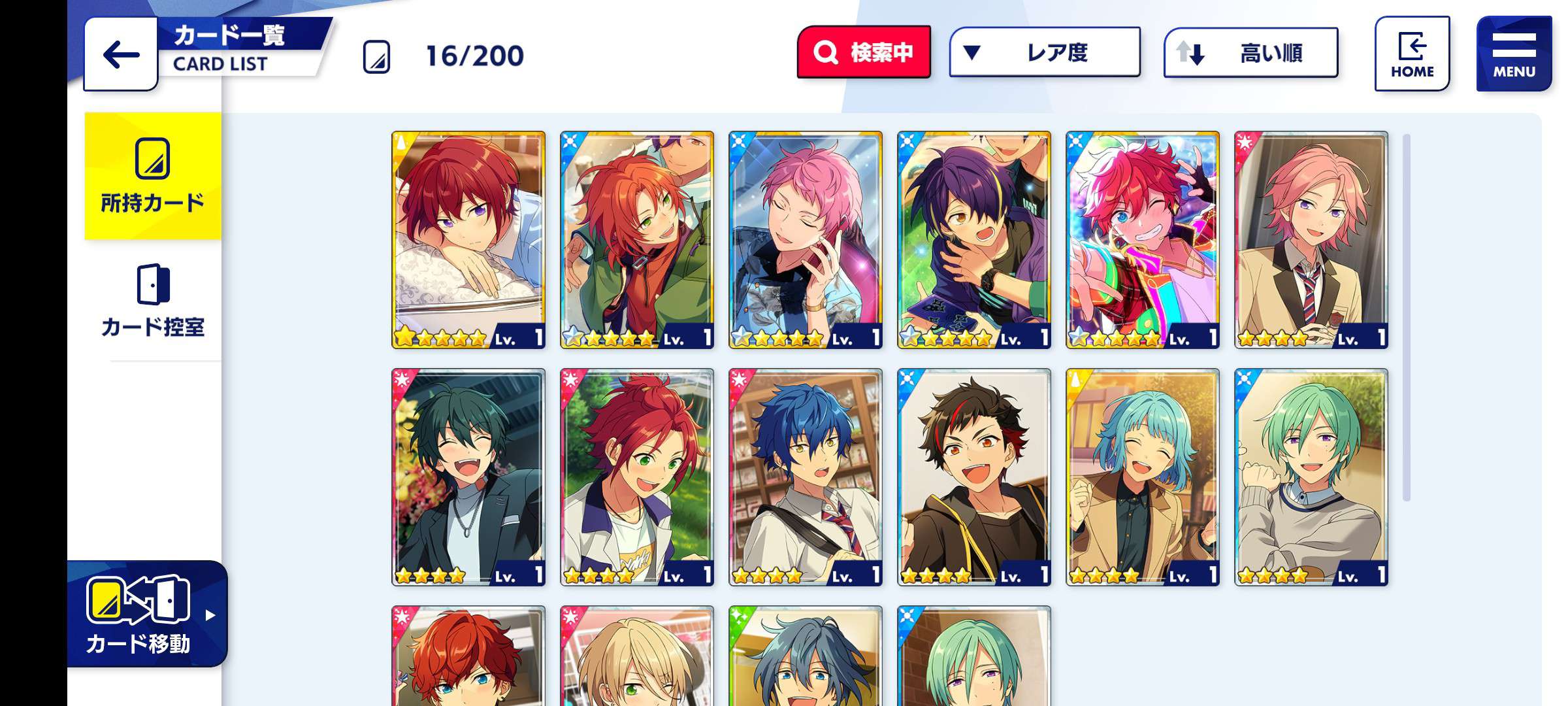Switch to the カード控室 sidebar tab
Viewport: 1568px width, 706px height.
pyautogui.click(x=153, y=301)
